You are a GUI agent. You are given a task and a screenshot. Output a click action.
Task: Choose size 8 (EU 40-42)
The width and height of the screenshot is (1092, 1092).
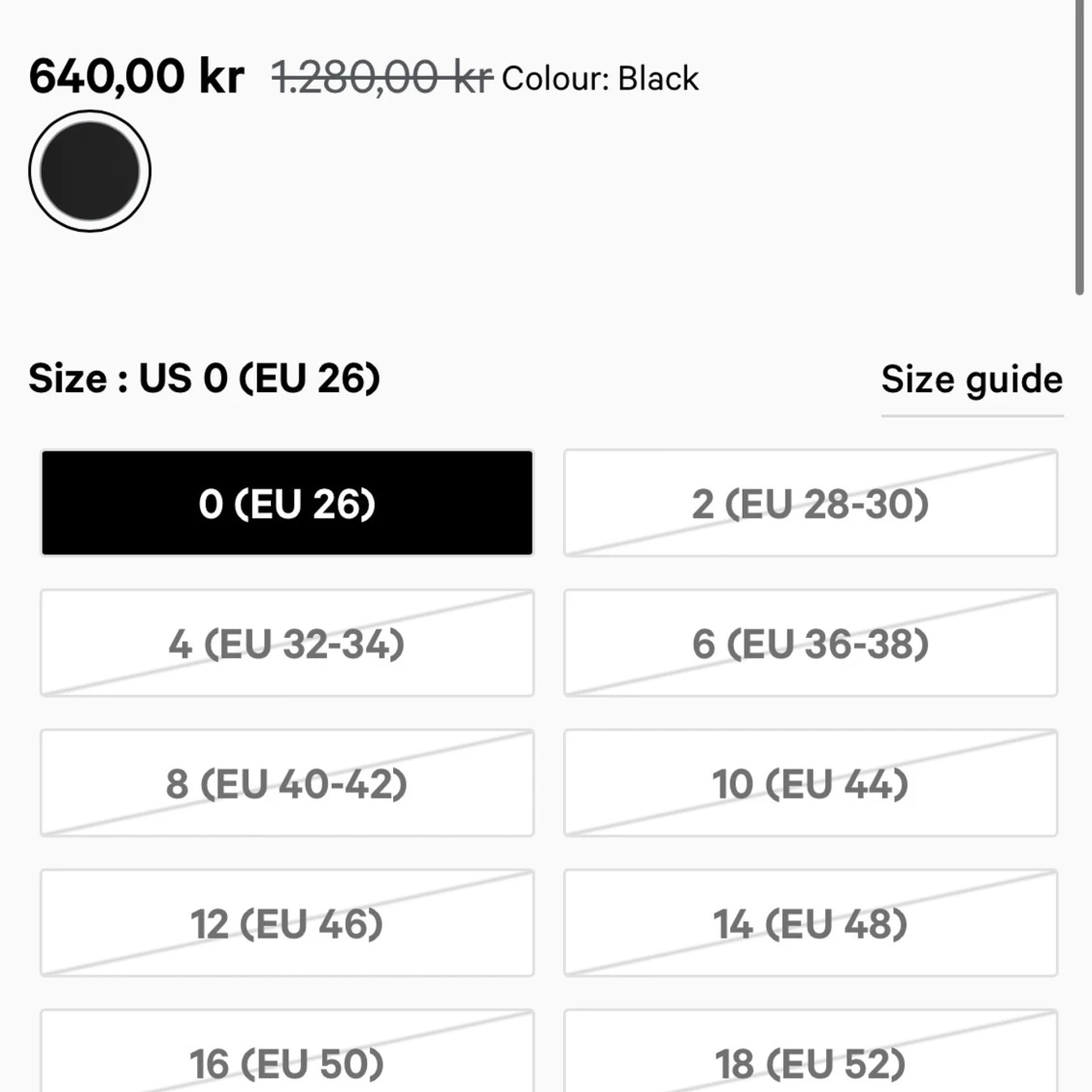click(287, 782)
